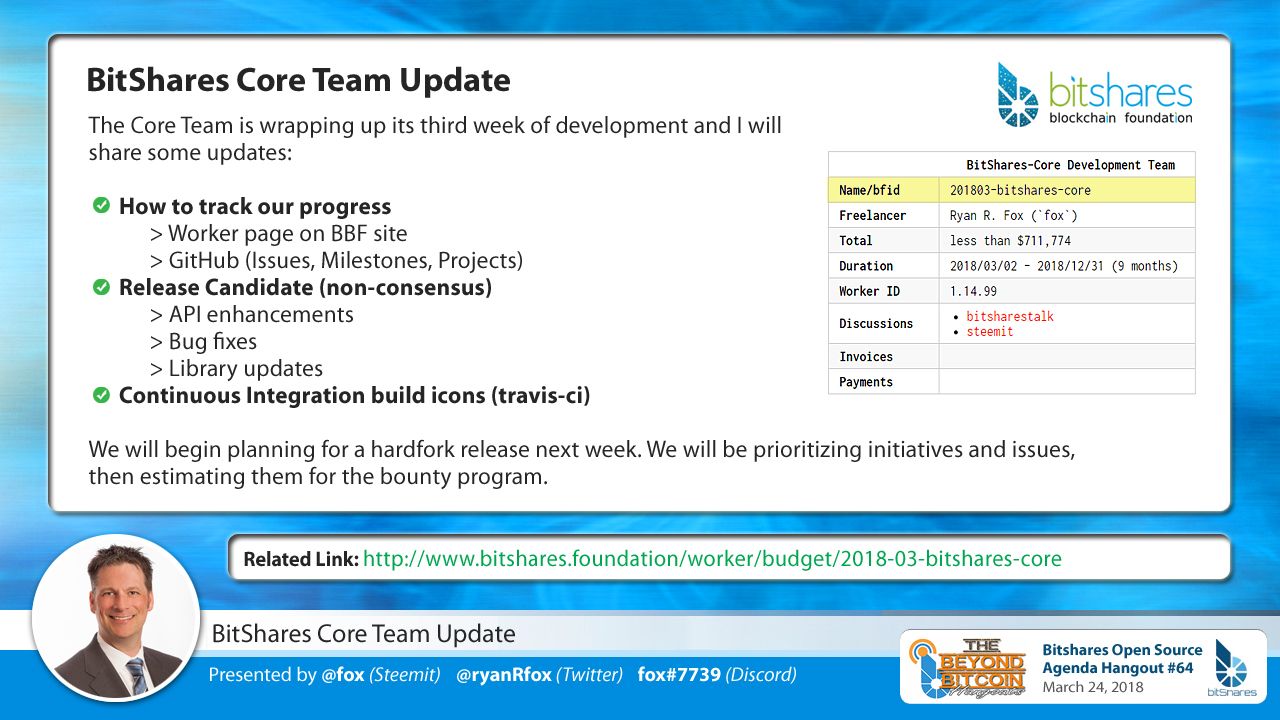Image resolution: width=1280 pixels, height=720 pixels.
Task: Click the presenter portrait photo
Action: click(x=116, y=619)
